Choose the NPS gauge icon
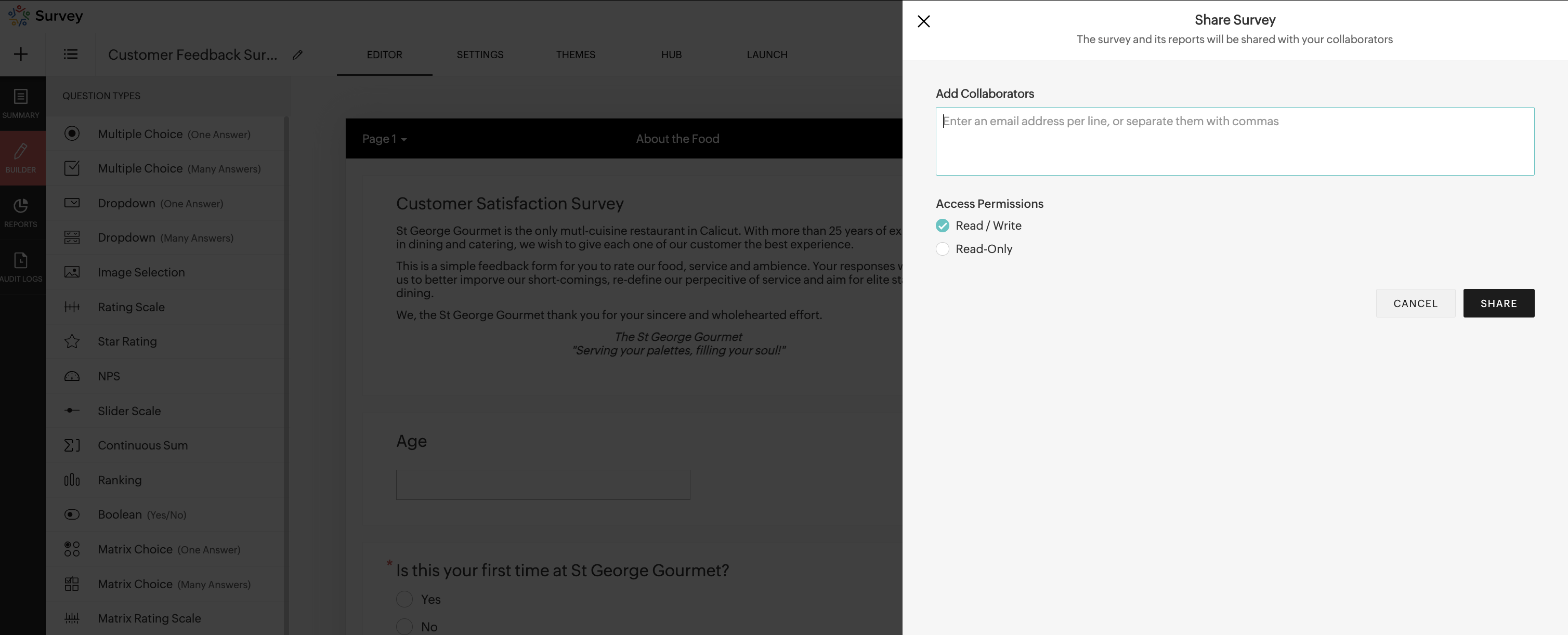1568x635 pixels. 72,376
